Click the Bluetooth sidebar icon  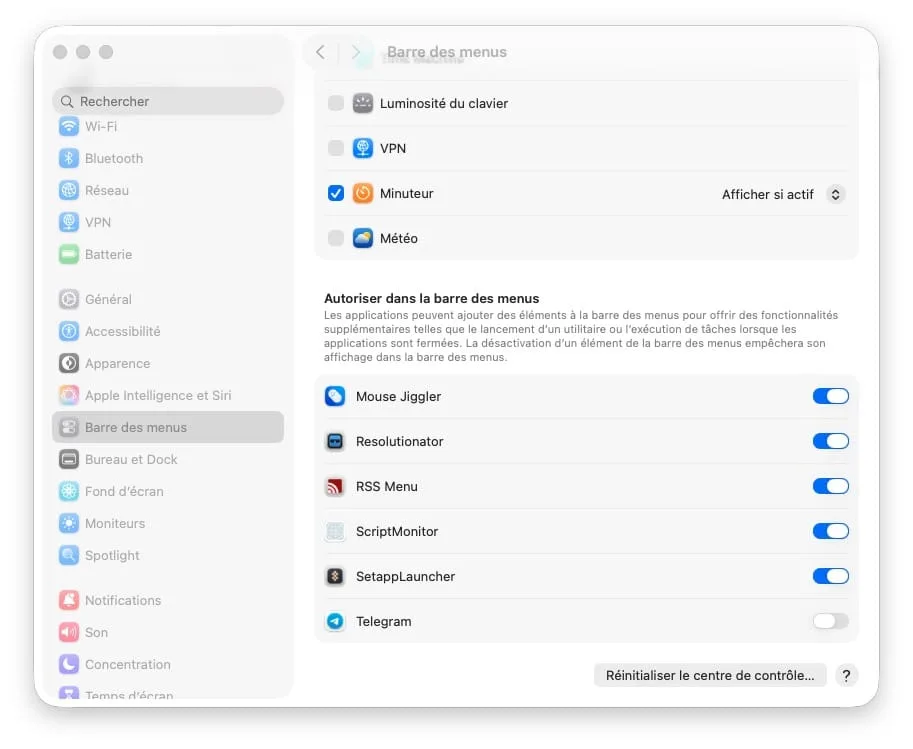(x=69, y=158)
